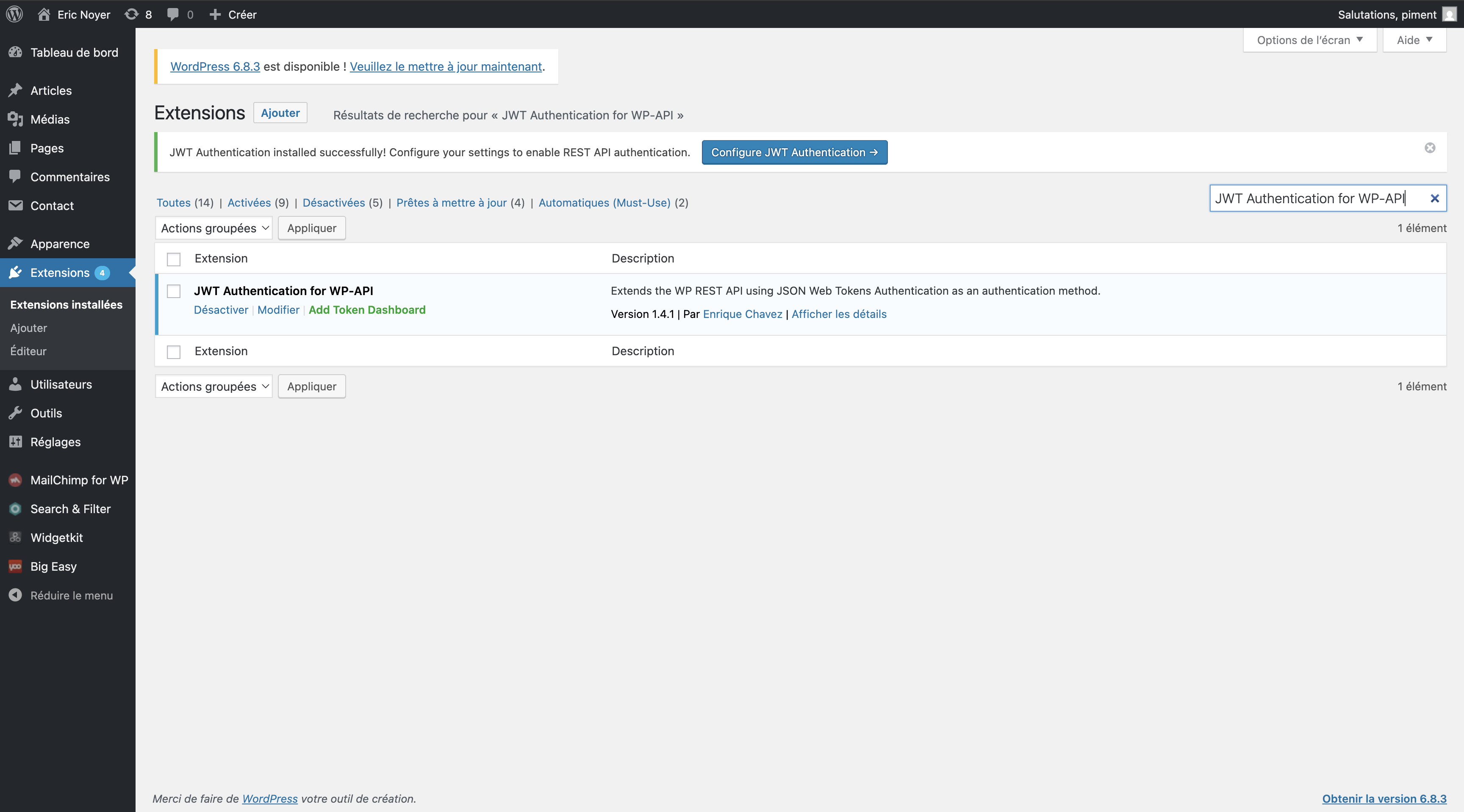Click the user avatar next to Salutations
1464x812 pixels.
(1449, 14)
